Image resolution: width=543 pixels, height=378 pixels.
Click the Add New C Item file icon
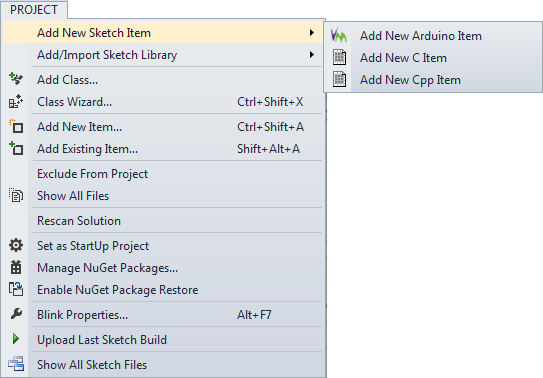coord(339,57)
